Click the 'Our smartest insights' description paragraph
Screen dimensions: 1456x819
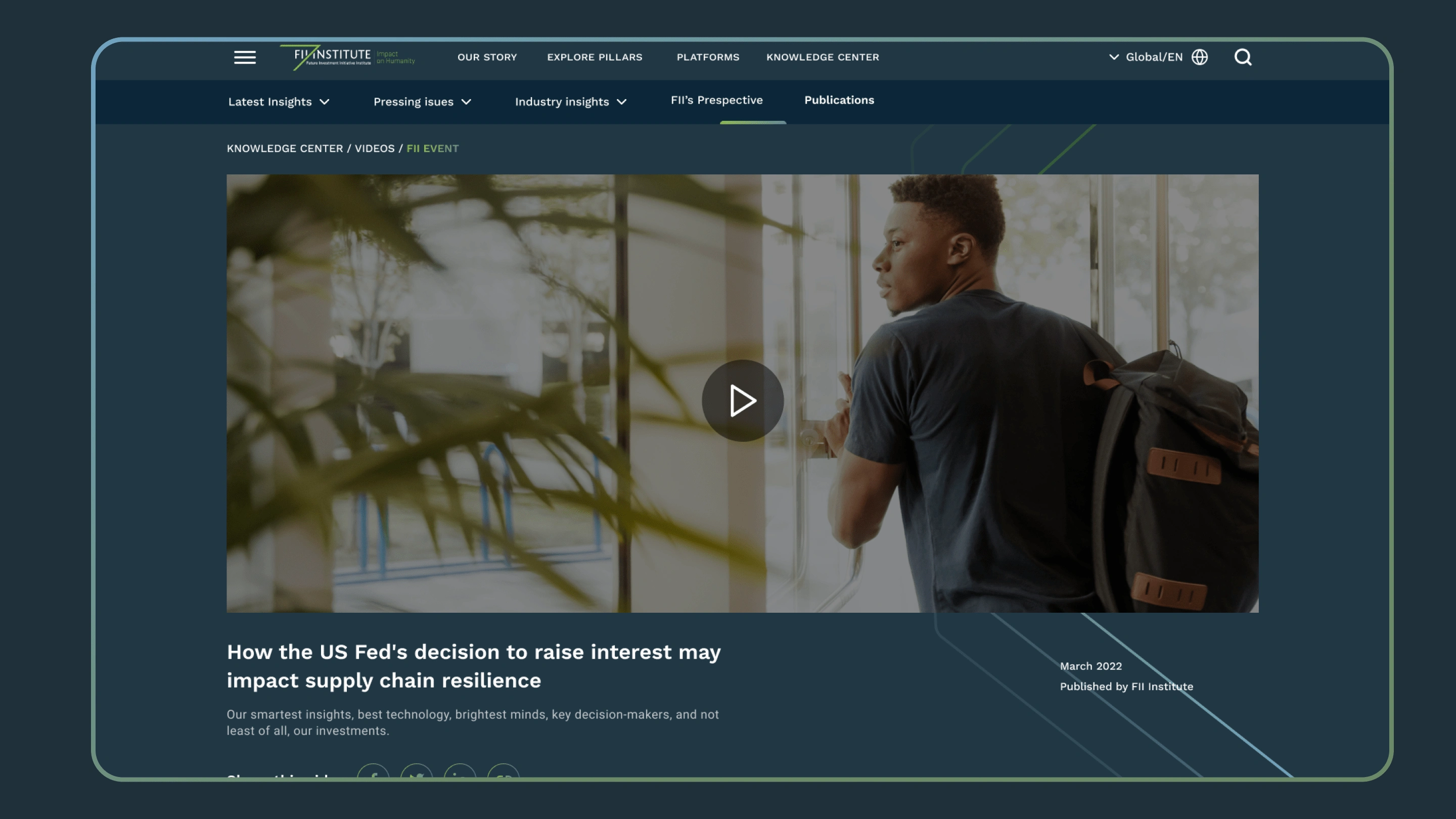[x=473, y=722]
